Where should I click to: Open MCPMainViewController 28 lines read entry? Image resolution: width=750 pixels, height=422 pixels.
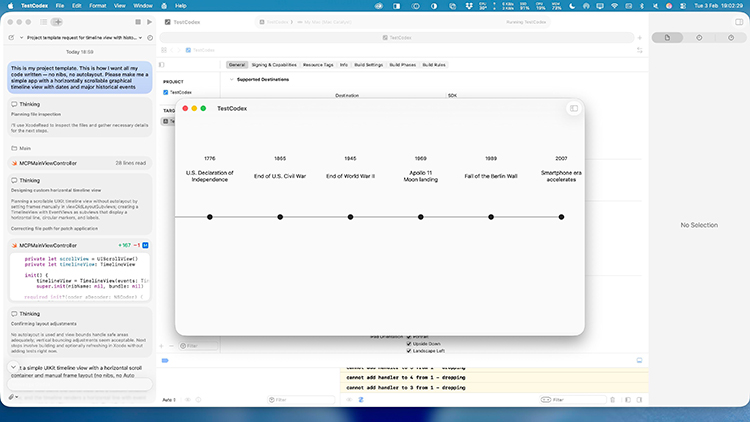click(x=44, y=162)
